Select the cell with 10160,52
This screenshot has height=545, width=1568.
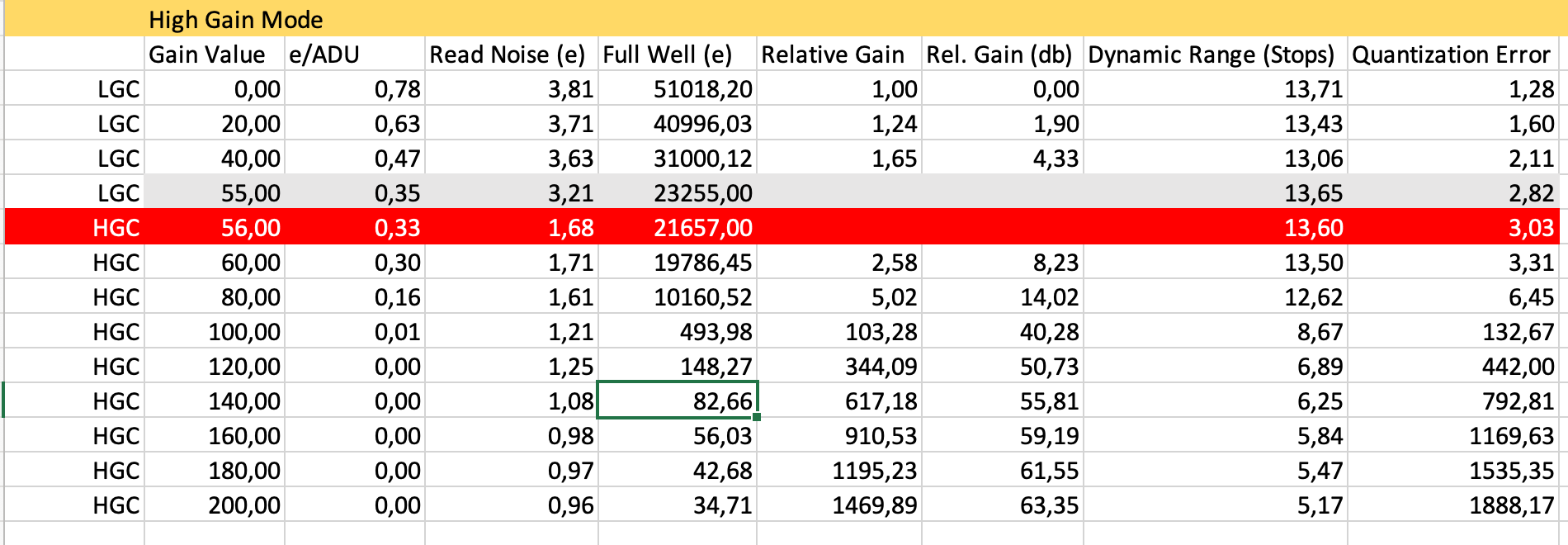678,296
